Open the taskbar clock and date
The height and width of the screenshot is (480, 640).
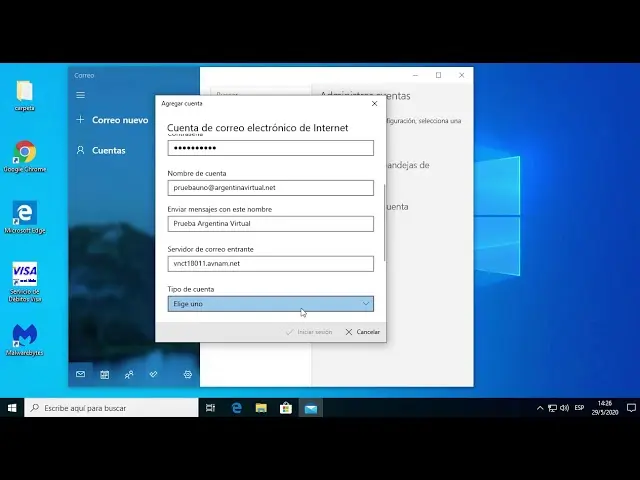coord(605,408)
